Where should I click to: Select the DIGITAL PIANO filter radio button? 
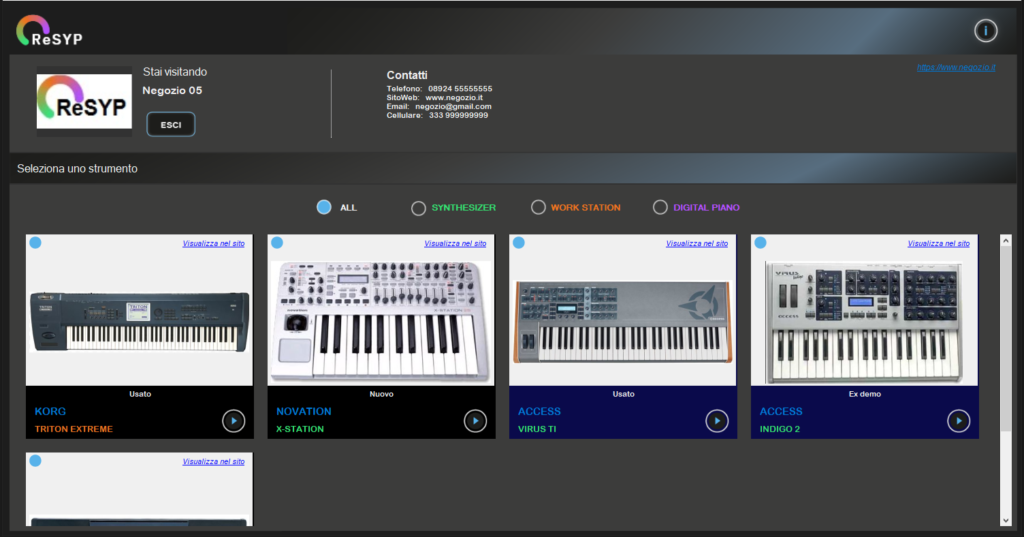click(660, 207)
